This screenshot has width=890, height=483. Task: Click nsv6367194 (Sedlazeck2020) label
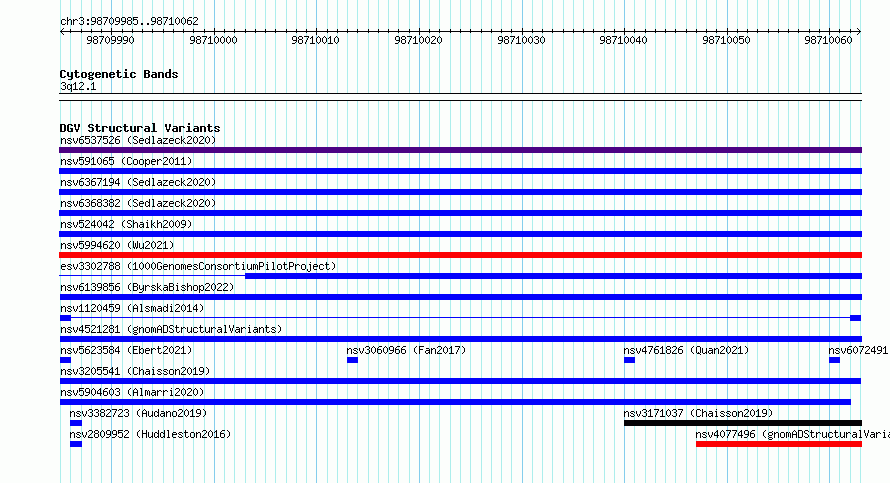tap(138, 182)
